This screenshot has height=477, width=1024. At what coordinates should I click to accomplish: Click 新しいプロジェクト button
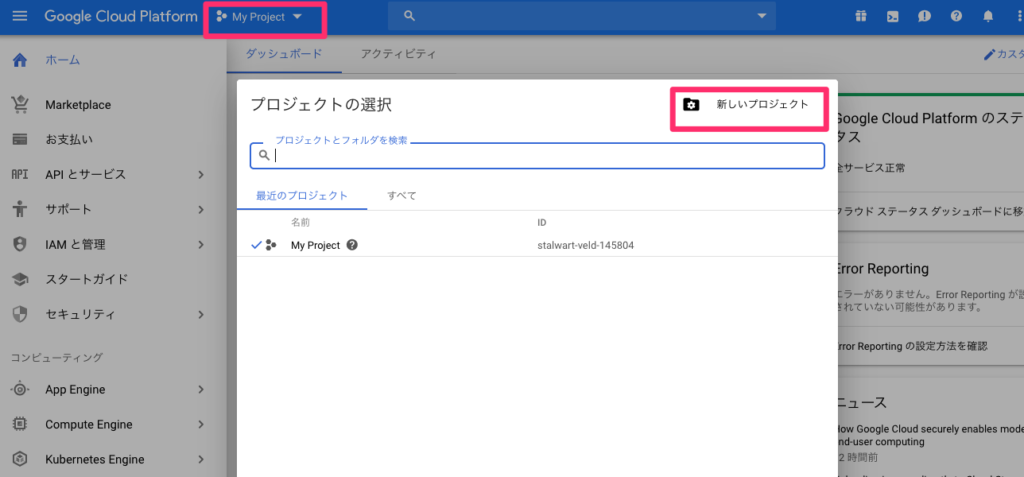pos(749,105)
